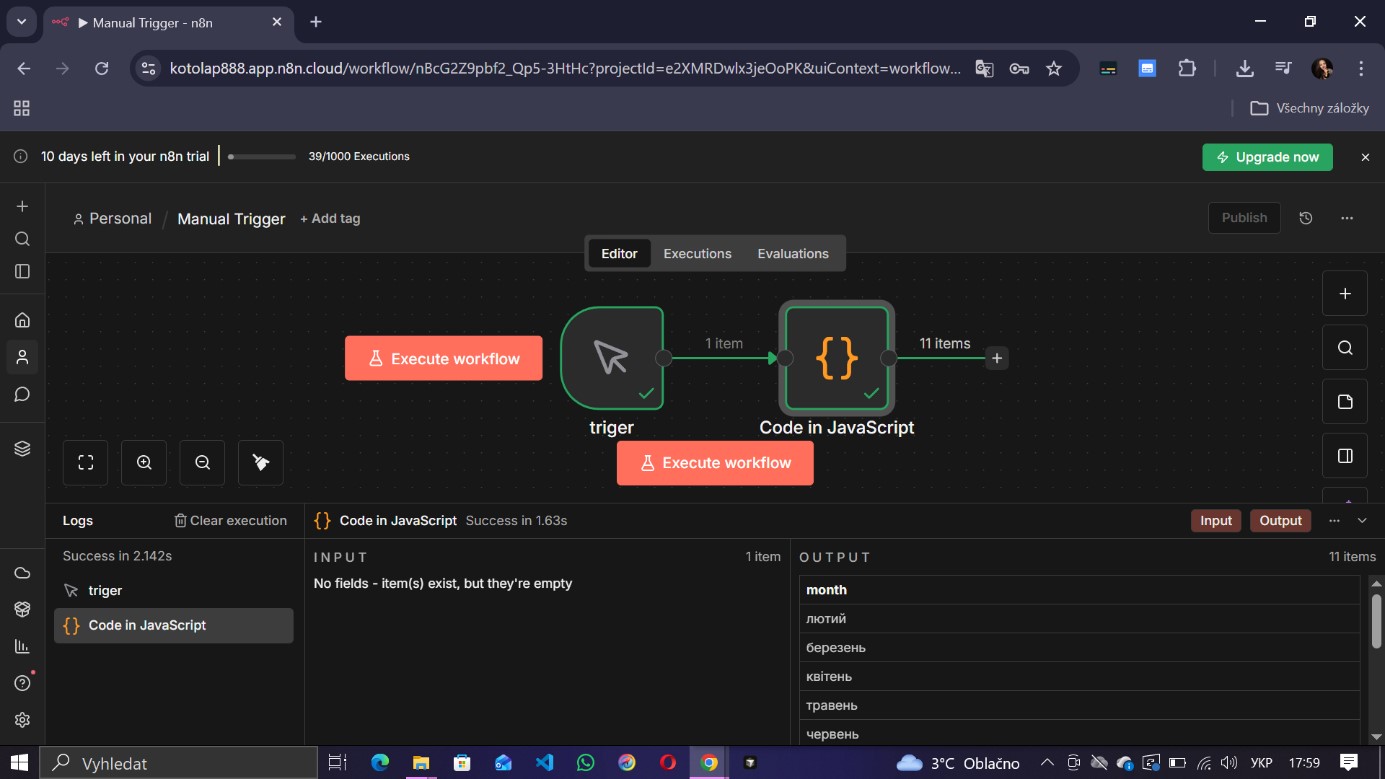
Task: Switch to the Evaluations tab
Action: [x=793, y=253]
